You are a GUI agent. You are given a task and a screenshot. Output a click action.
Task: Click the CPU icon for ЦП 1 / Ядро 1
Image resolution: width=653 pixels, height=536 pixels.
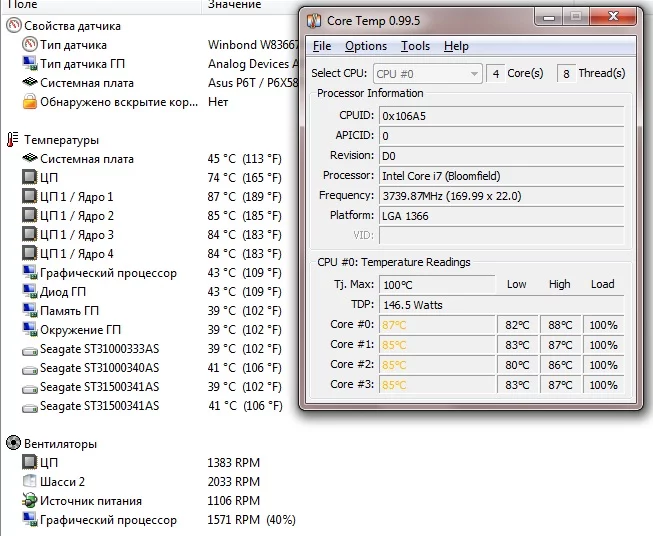click(x=30, y=196)
